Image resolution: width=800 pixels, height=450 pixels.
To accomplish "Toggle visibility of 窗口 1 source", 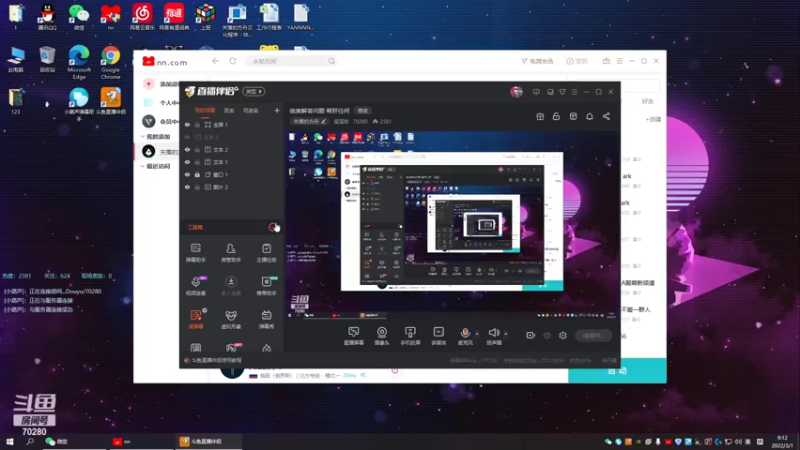I will coord(187,174).
